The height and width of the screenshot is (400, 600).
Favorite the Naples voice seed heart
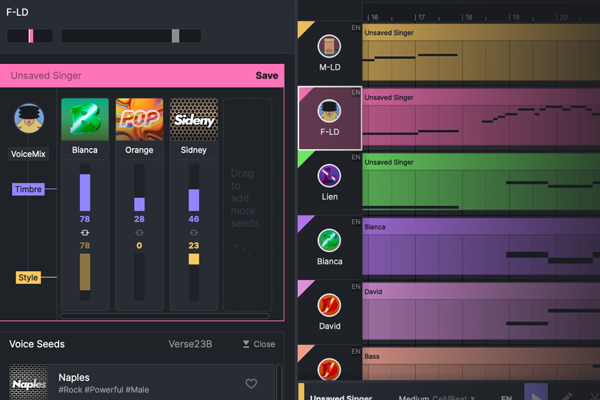251,384
